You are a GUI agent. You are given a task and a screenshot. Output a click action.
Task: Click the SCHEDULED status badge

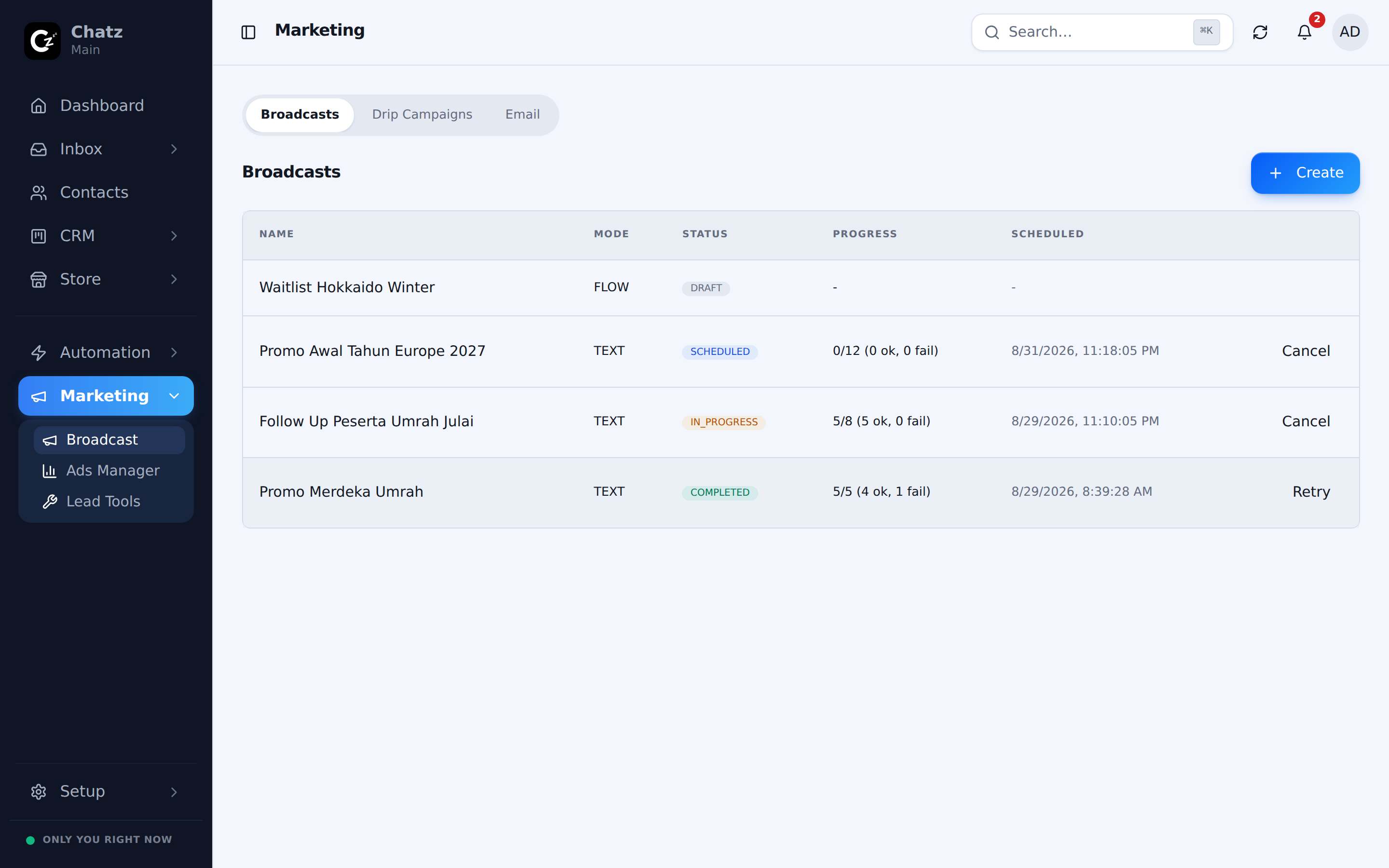(x=720, y=352)
